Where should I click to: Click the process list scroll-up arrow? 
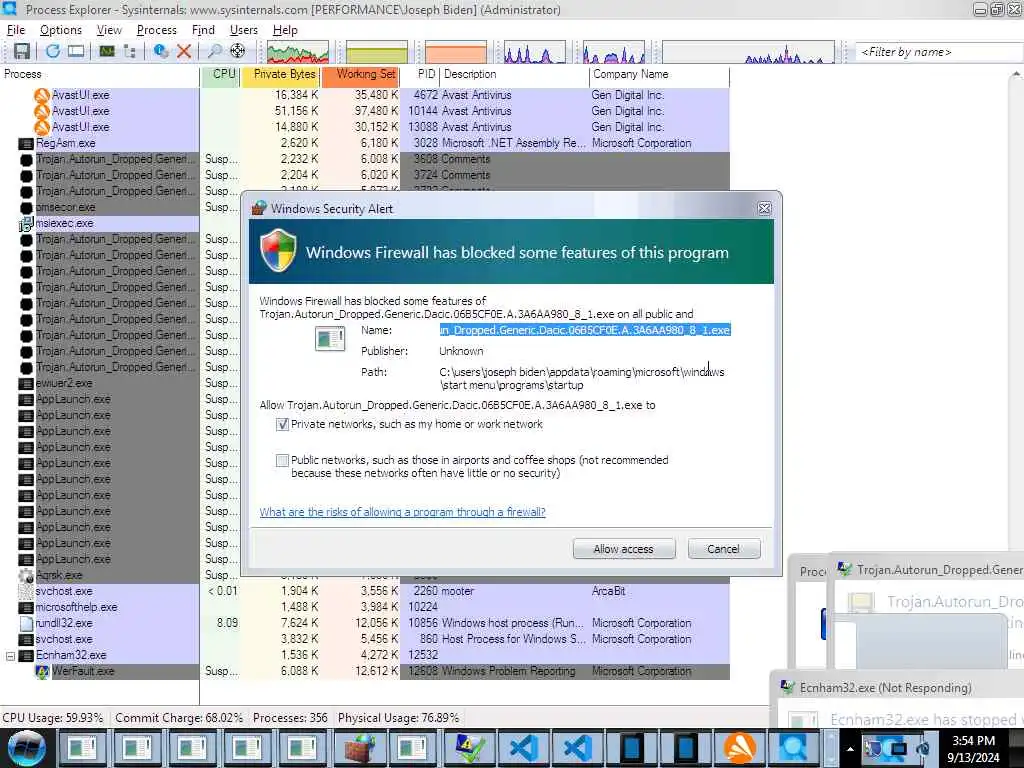tap(1016, 74)
